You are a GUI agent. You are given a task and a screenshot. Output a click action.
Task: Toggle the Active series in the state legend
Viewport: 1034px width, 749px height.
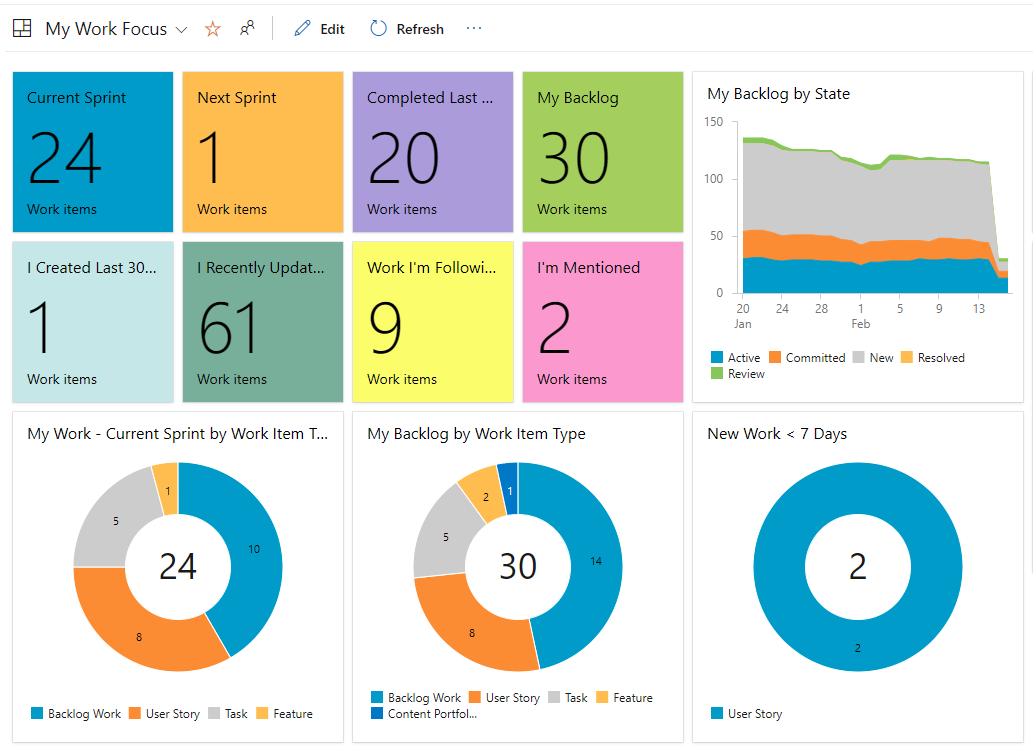736,357
